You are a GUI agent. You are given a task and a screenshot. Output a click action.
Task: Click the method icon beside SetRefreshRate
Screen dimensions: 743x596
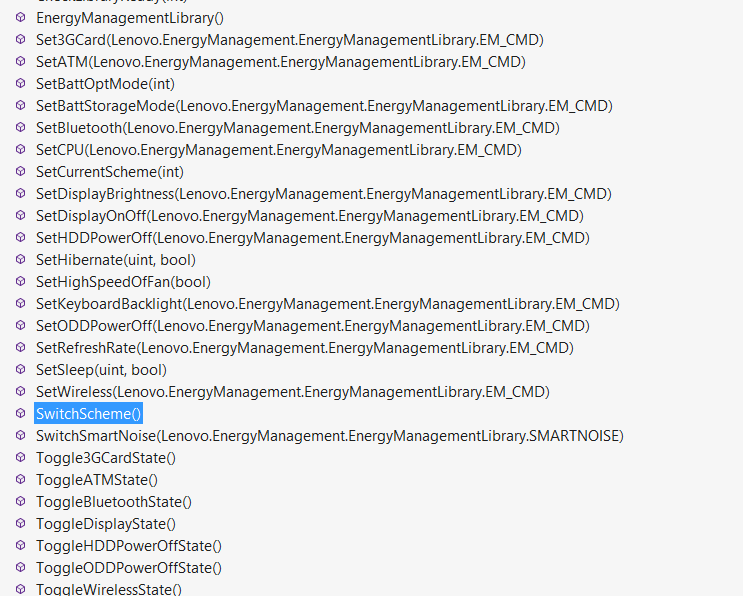pos(20,348)
